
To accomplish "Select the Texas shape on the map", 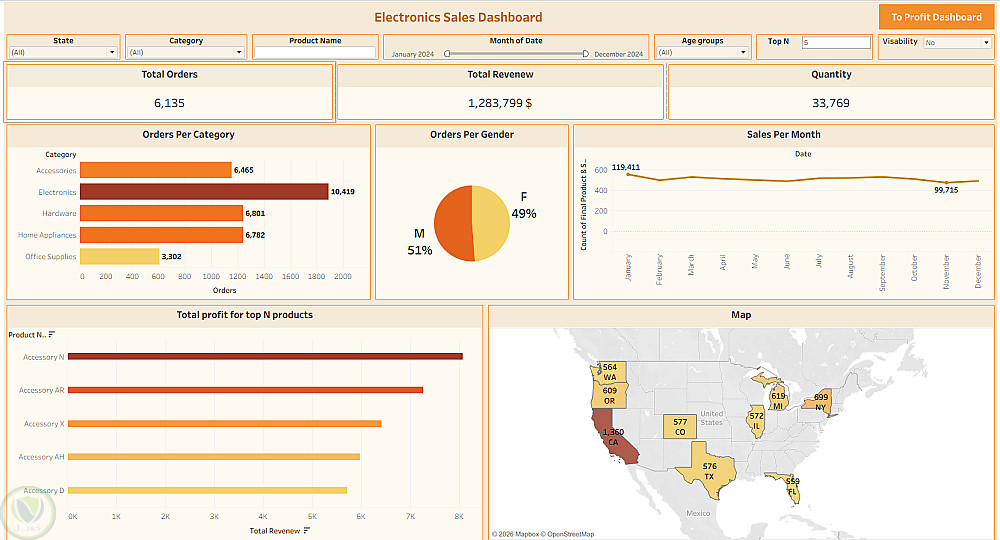I will coord(707,471).
